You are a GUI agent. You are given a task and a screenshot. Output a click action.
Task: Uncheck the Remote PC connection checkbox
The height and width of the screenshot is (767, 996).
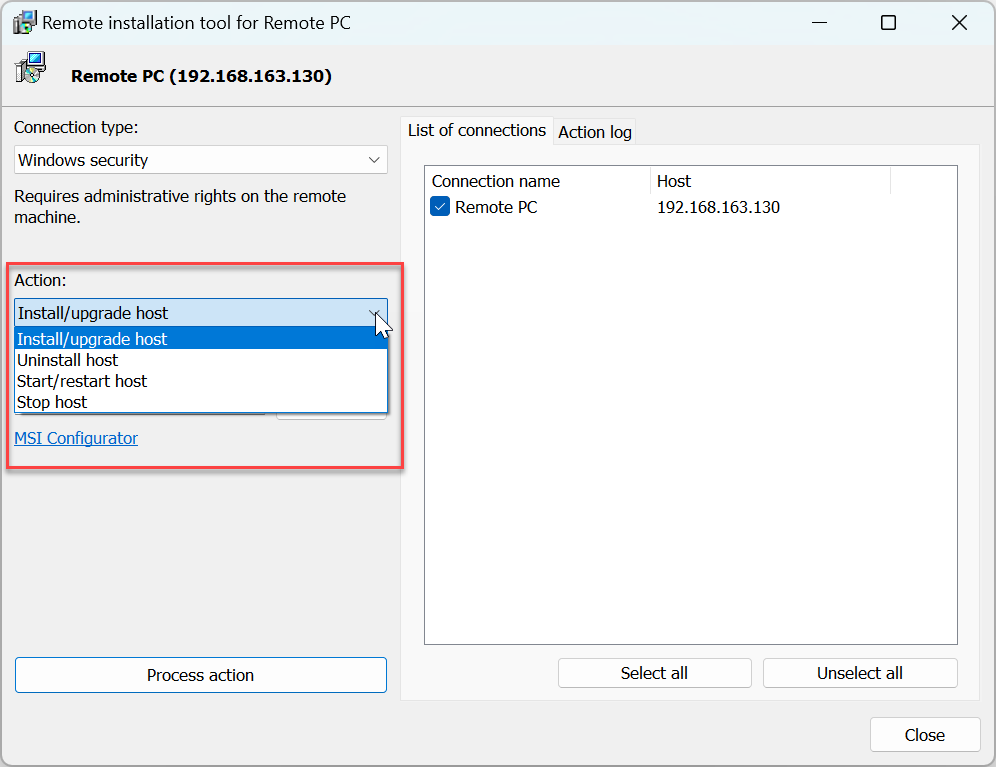(440, 207)
